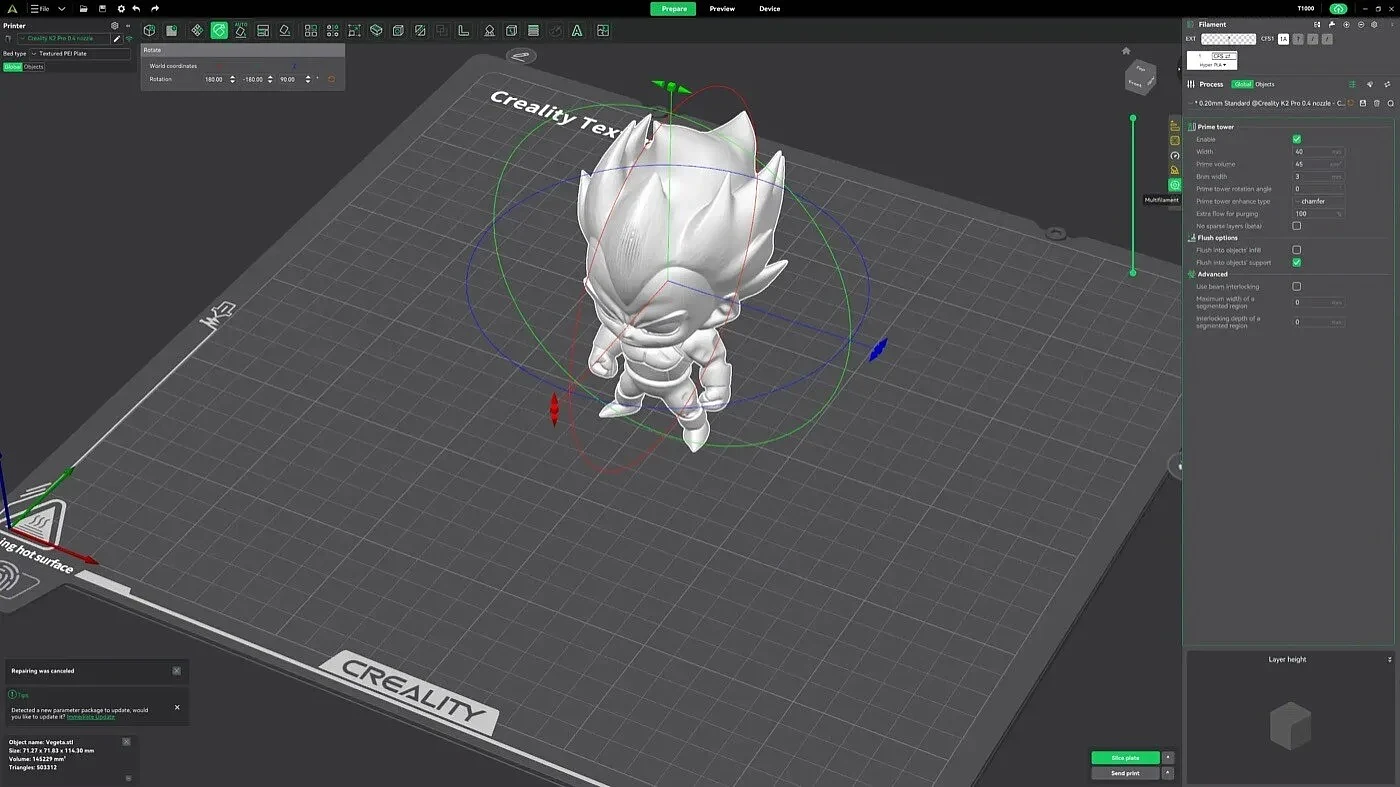Click the bottom handle of layer slider
Screen dimensions: 1400x787
click(x=1133, y=272)
